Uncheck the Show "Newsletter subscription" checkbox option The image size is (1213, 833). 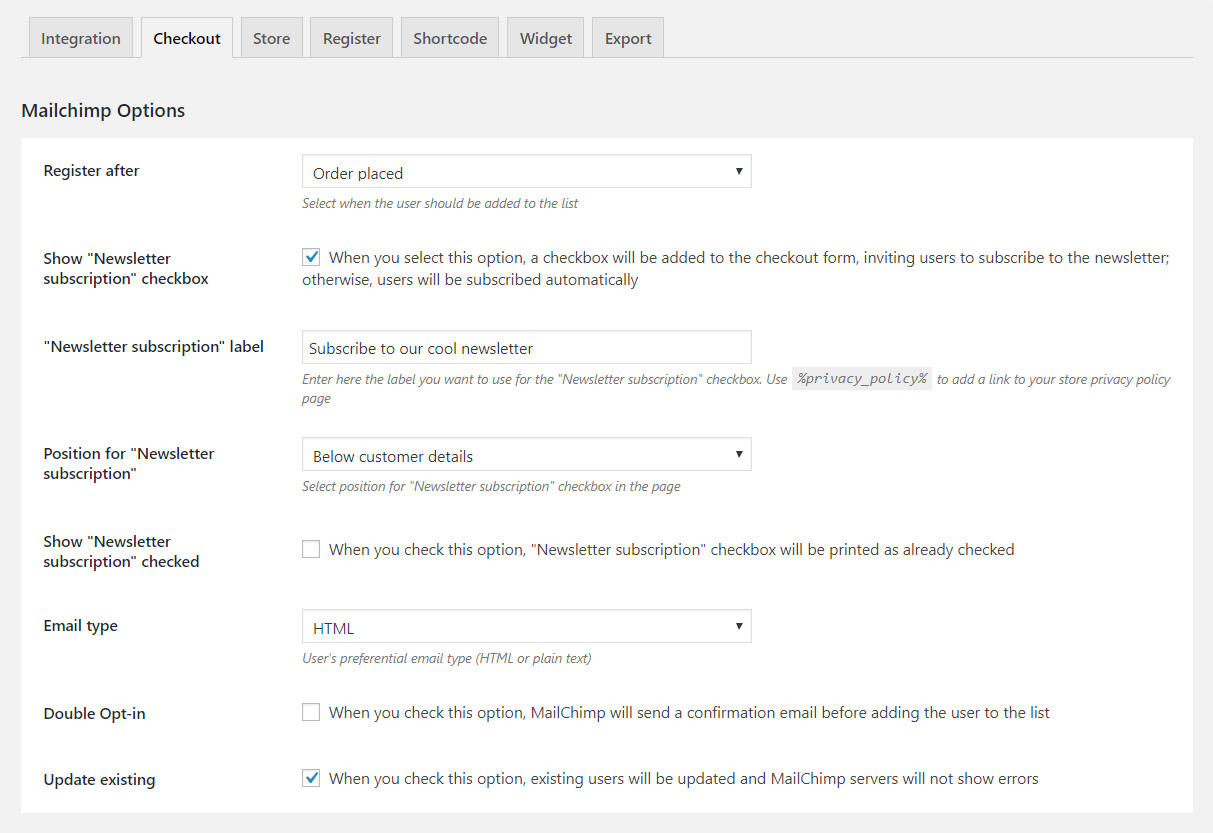tap(312, 257)
